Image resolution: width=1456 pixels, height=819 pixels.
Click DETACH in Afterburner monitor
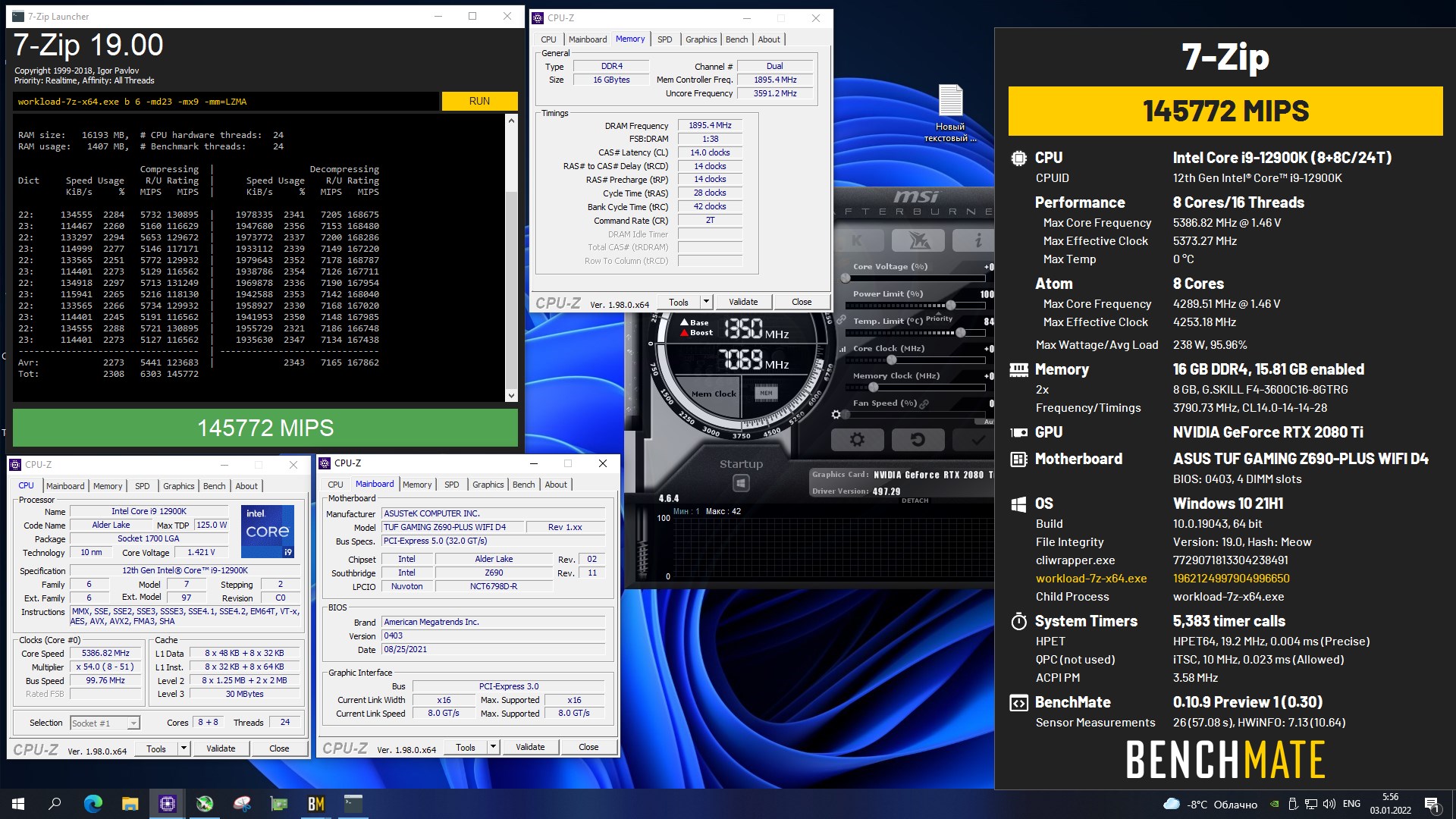pos(915,500)
